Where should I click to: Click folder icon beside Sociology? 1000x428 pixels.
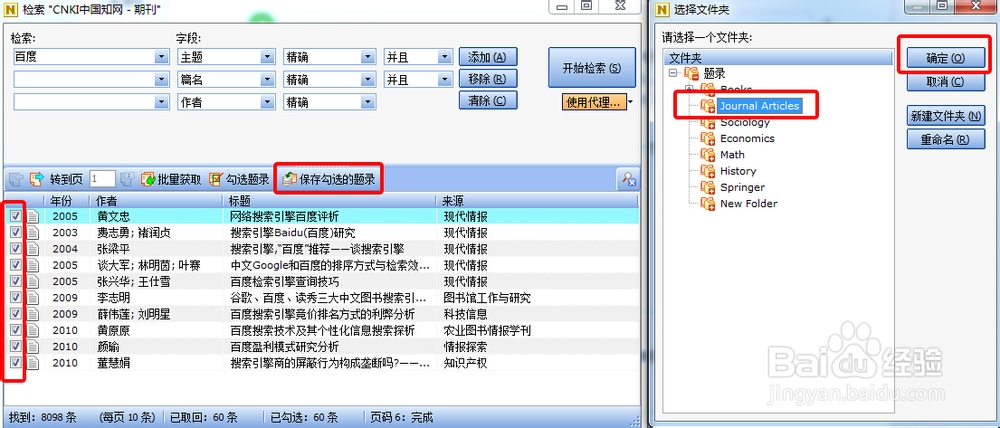[708, 122]
